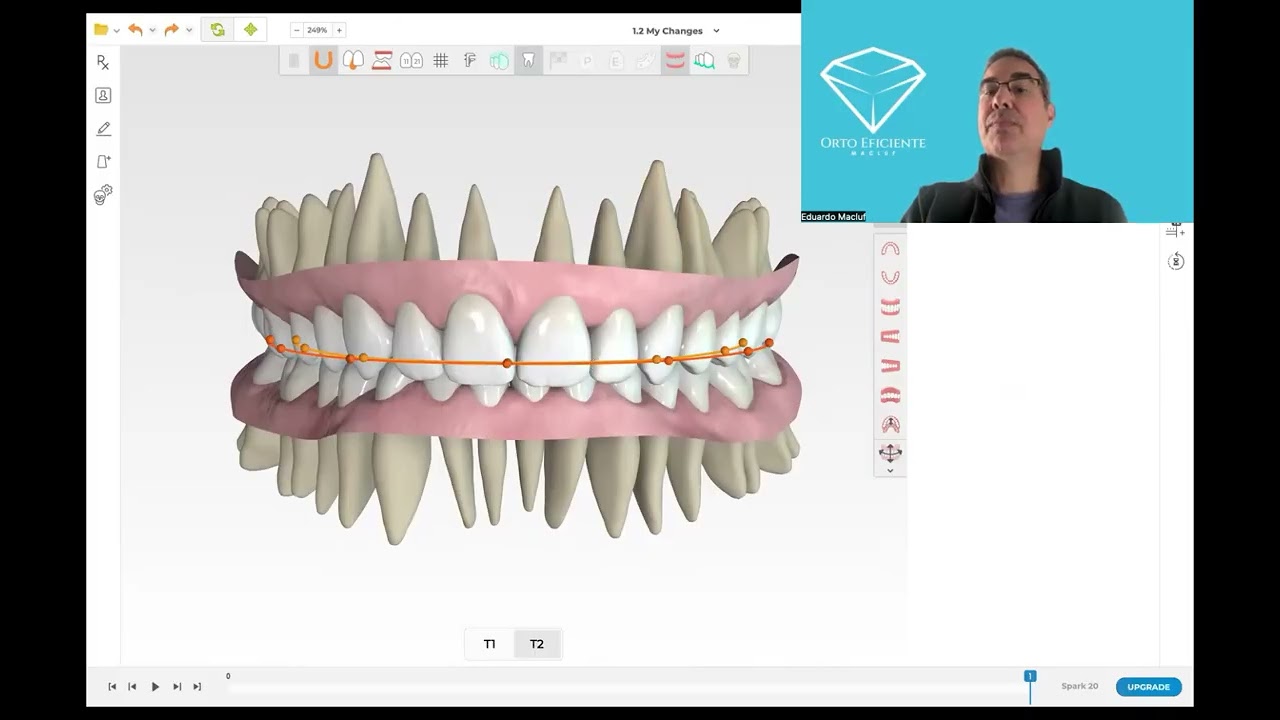Switch to the T1 stage tab

point(489,644)
